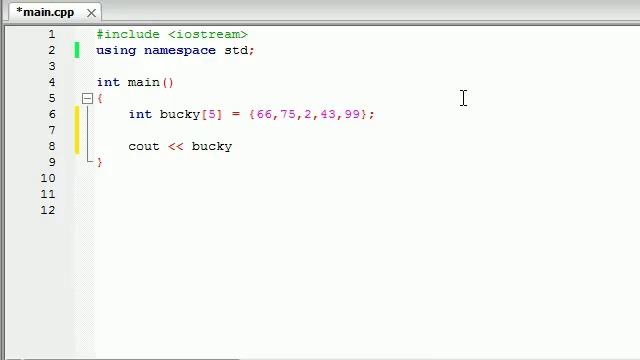640x360 pixels.
Task: Select line number 6 in gutter
Action: point(52,114)
